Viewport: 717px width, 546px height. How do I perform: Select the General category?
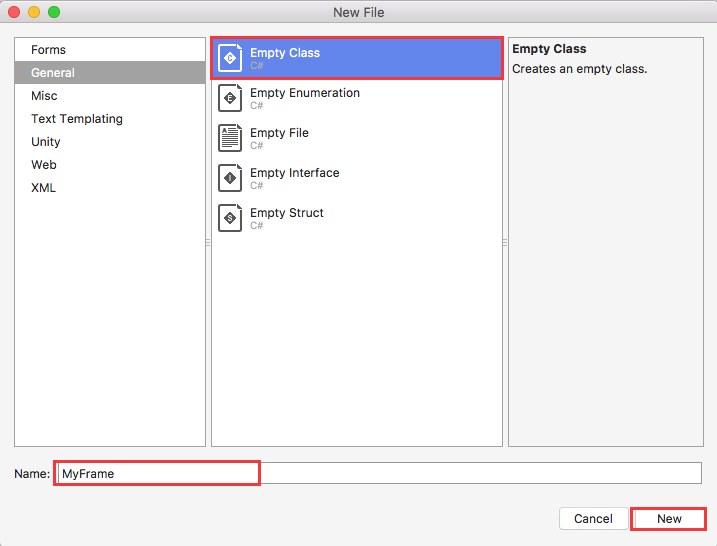tap(53, 73)
